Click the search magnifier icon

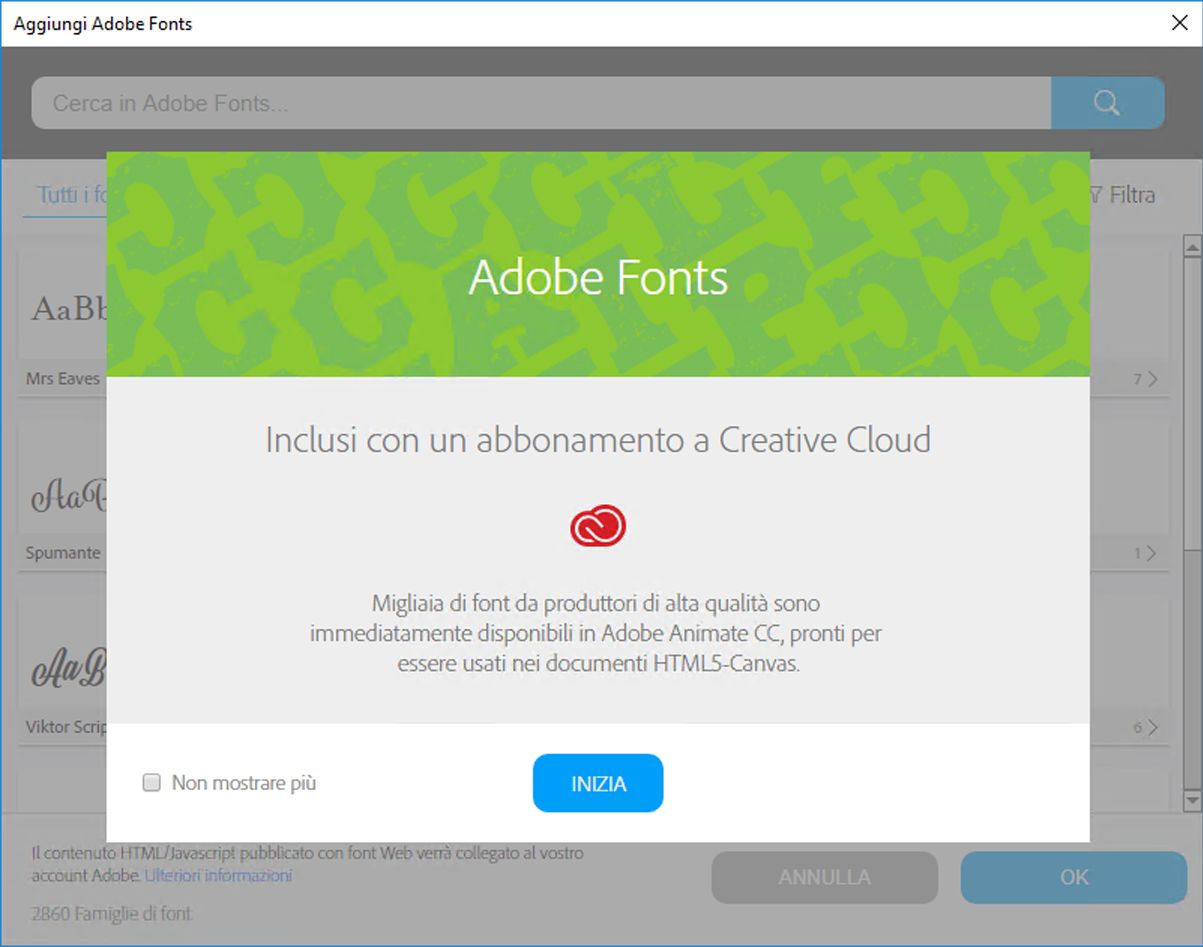1105,102
